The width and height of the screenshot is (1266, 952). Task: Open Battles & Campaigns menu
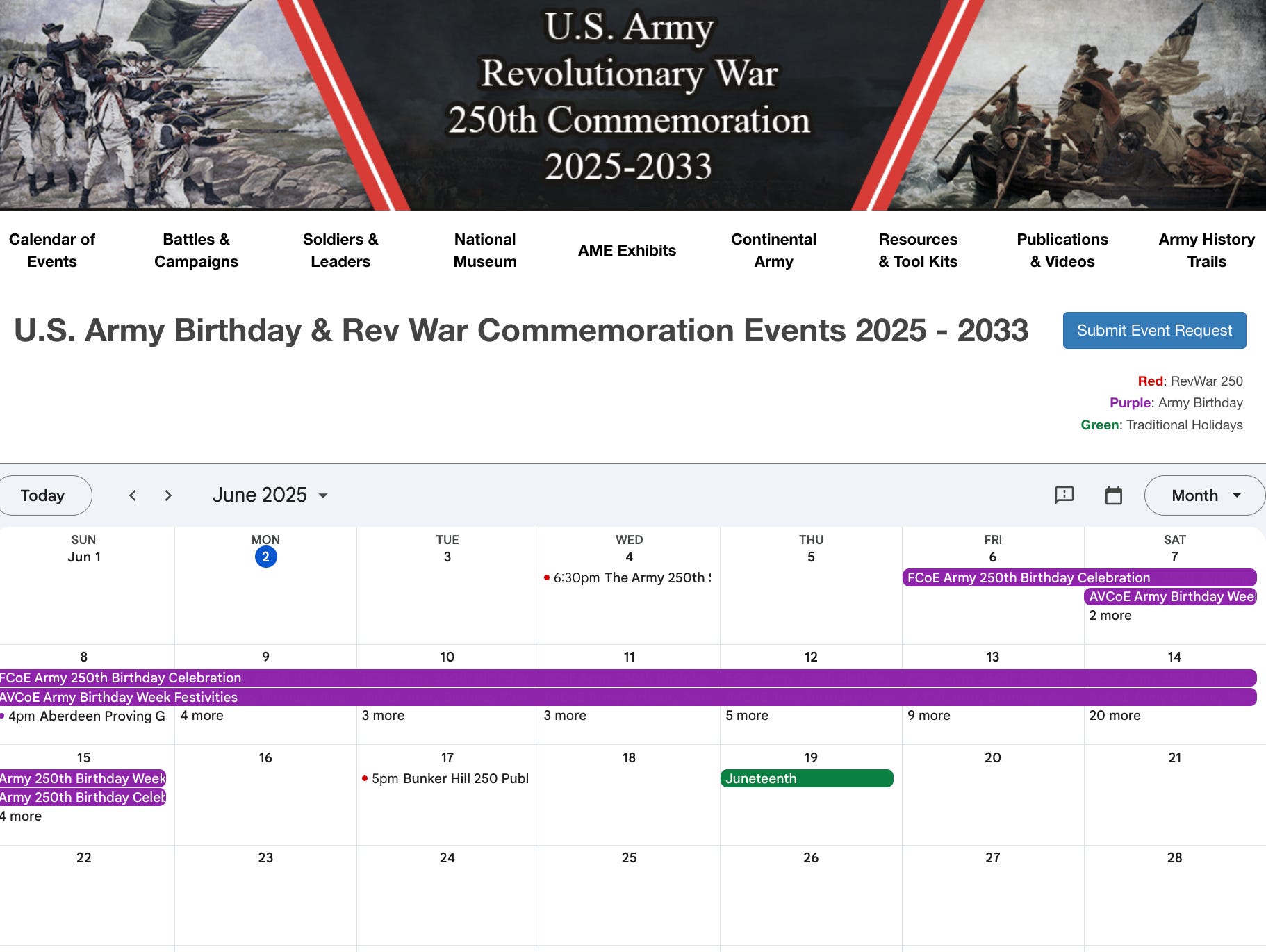[x=196, y=250]
